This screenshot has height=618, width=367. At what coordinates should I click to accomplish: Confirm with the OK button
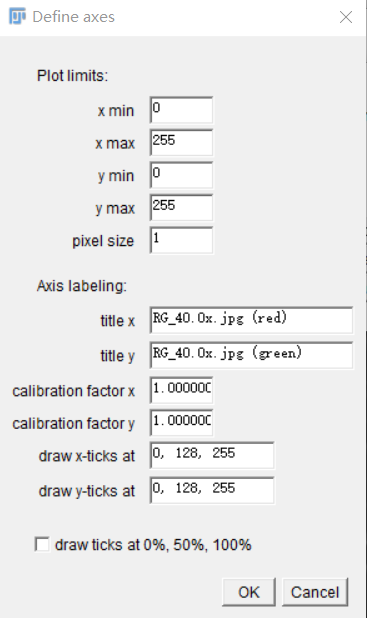[249, 592]
